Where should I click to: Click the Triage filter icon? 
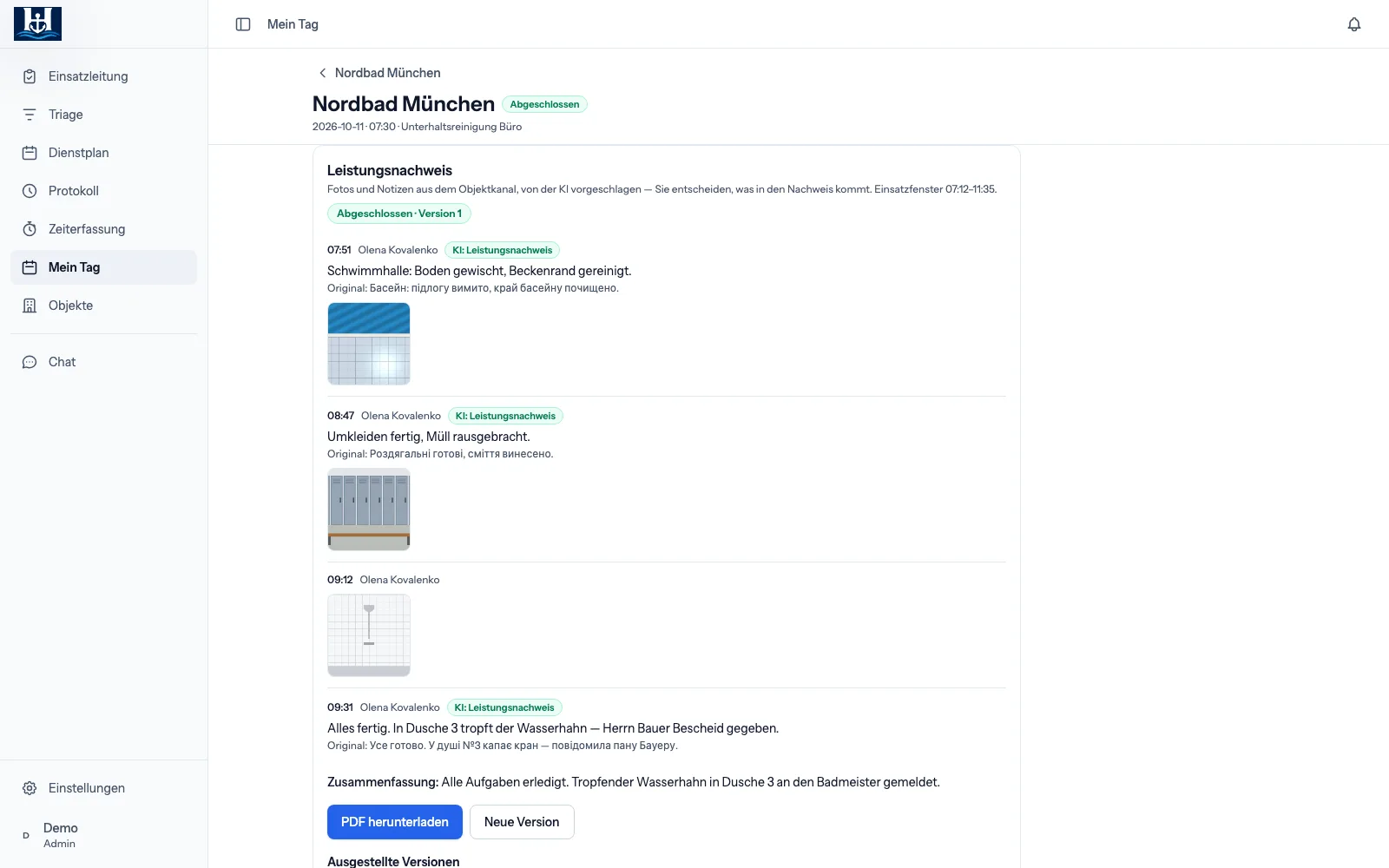tap(30, 115)
